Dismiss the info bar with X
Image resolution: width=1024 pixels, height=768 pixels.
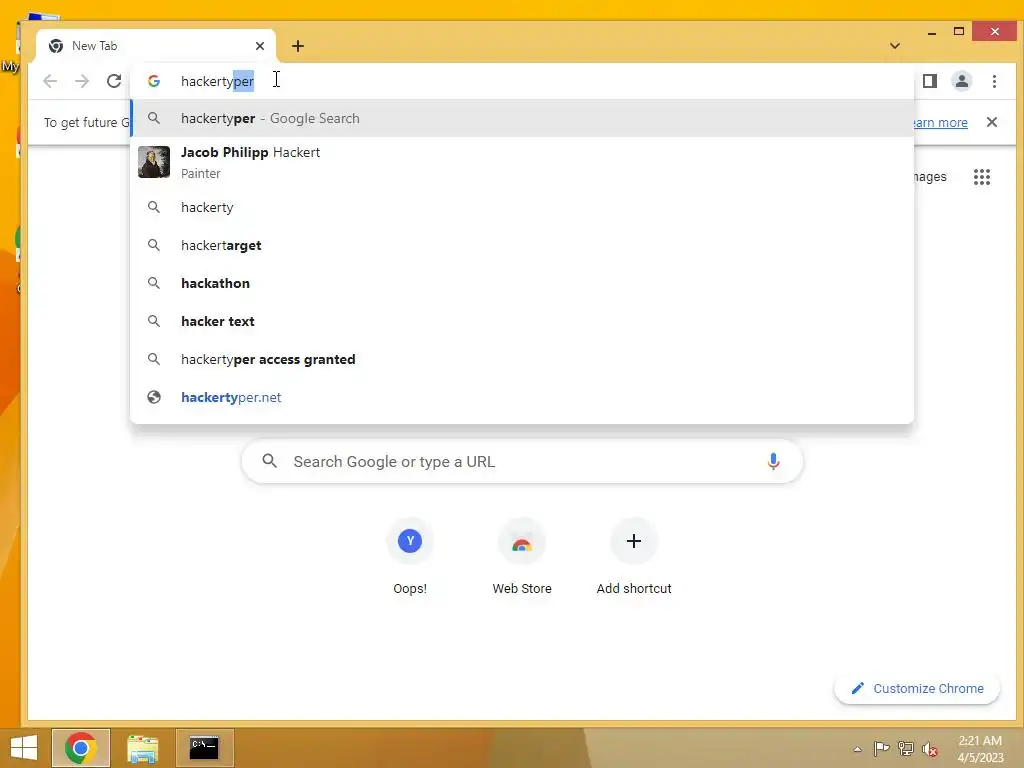pos(991,122)
